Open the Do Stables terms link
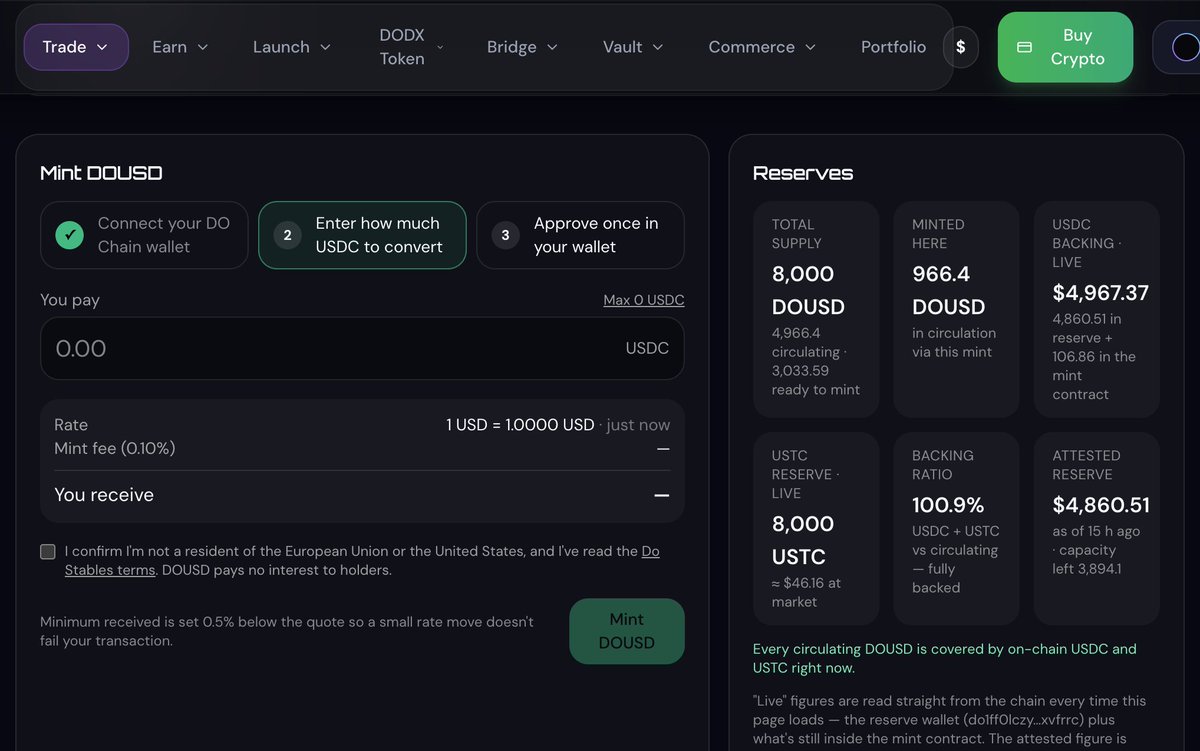The width and height of the screenshot is (1200, 751). (362, 561)
